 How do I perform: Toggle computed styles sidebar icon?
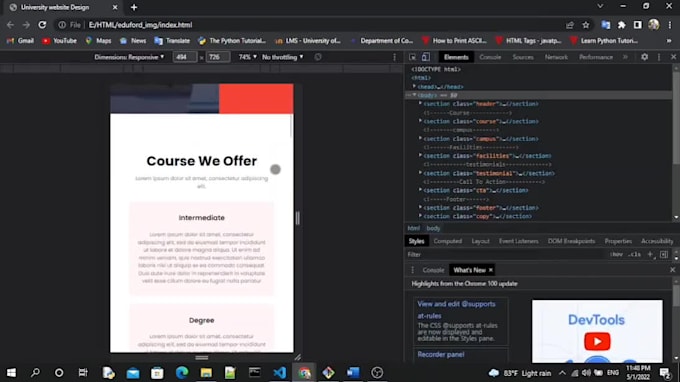pos(664,255)
